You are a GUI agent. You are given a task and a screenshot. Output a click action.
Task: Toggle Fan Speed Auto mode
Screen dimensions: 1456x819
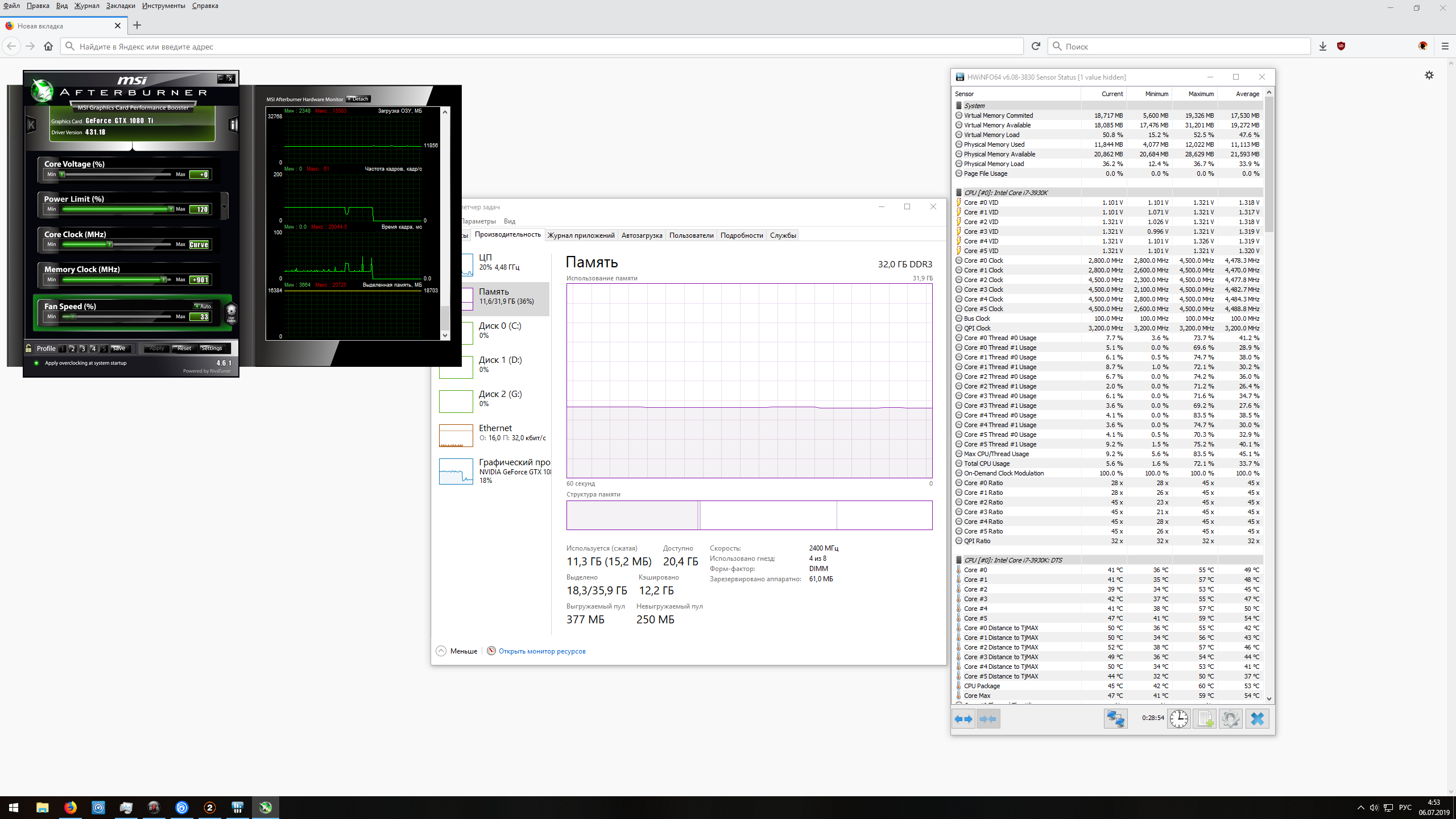pos(202,306)
